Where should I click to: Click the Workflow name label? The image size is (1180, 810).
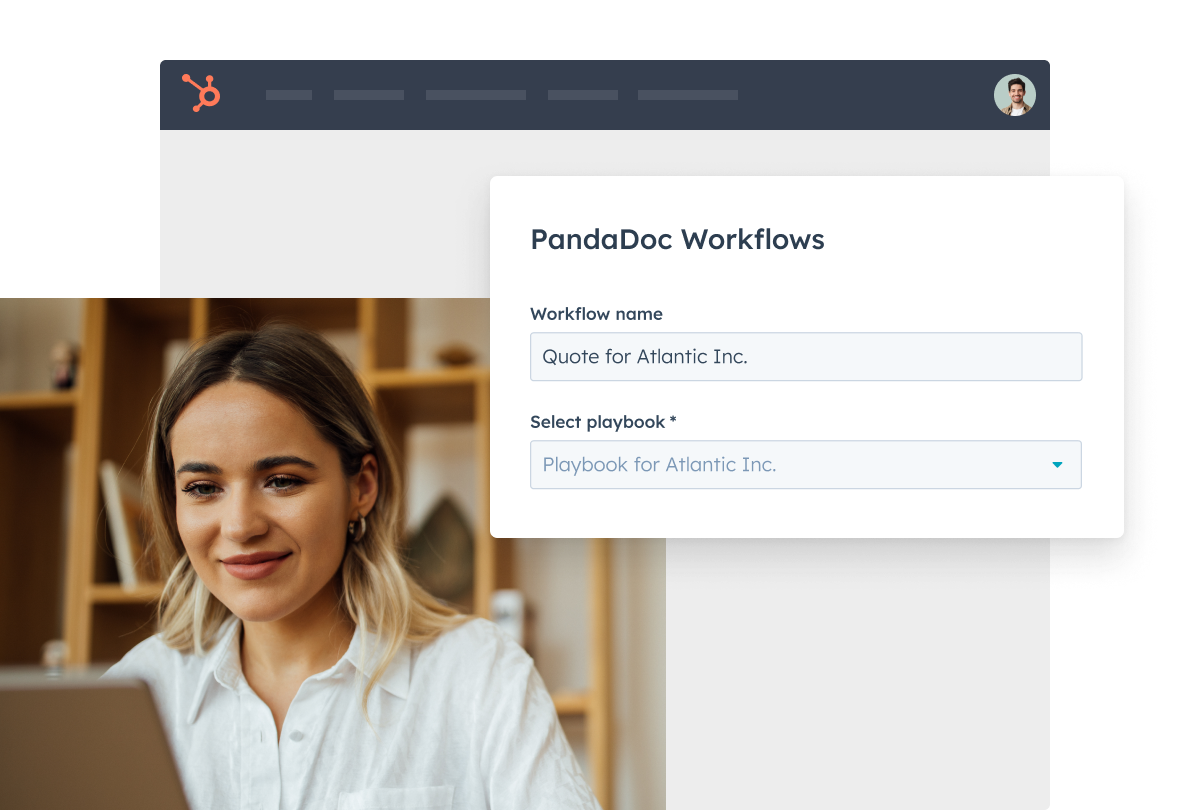click(x=596, y=314)
